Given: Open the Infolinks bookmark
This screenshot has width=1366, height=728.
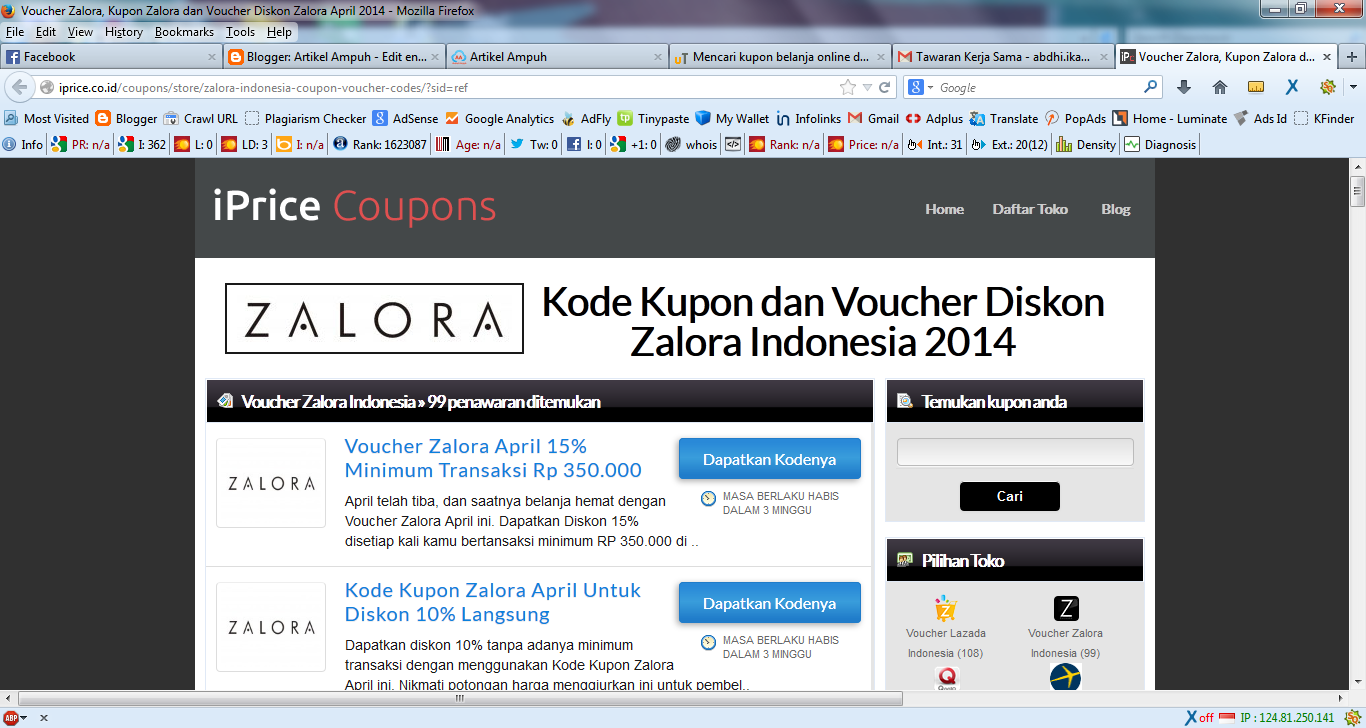Looking at the screenshot, I should coord(808,118).
